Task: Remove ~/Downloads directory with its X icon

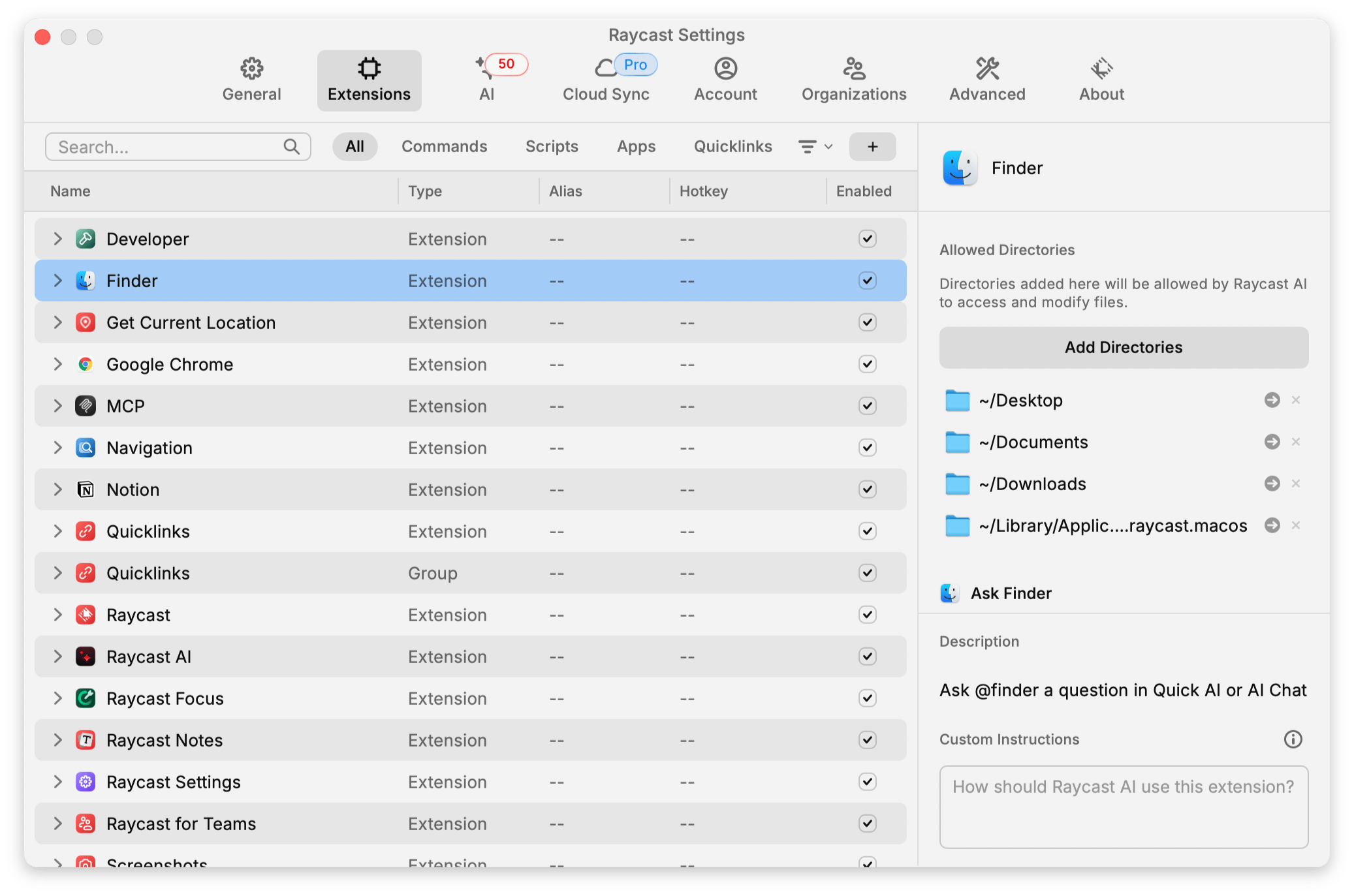Action: pyautogui.click(x=1296, y=484)
